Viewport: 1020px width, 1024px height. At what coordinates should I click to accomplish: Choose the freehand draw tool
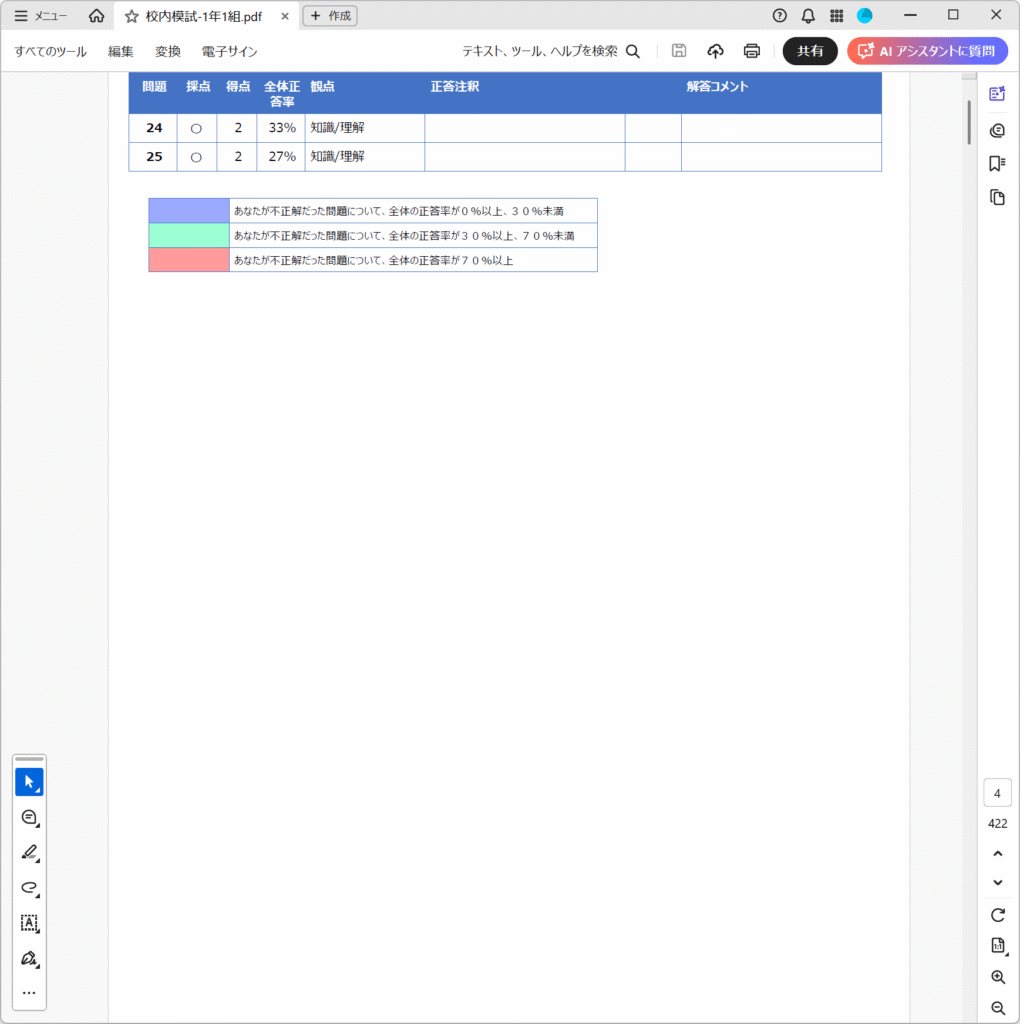click(29, 887)
